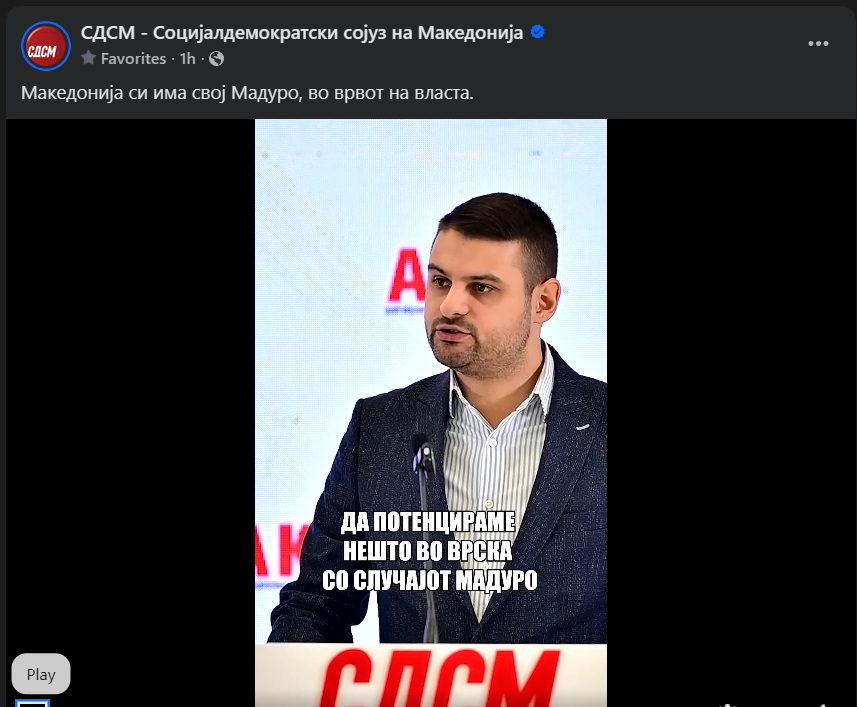This screenshot has width=857, height=707.
Task: Click the post caption about Мадуро
Action: [x=247, y=93]
